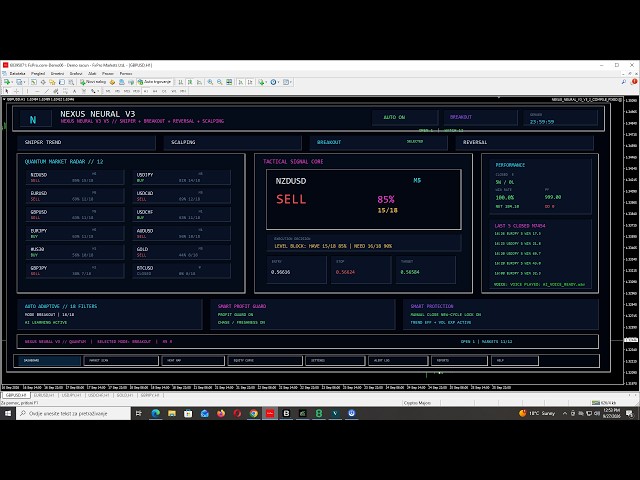Click the taskbar search input field
This screenshot has width=640, height=480.
point(73,413)
